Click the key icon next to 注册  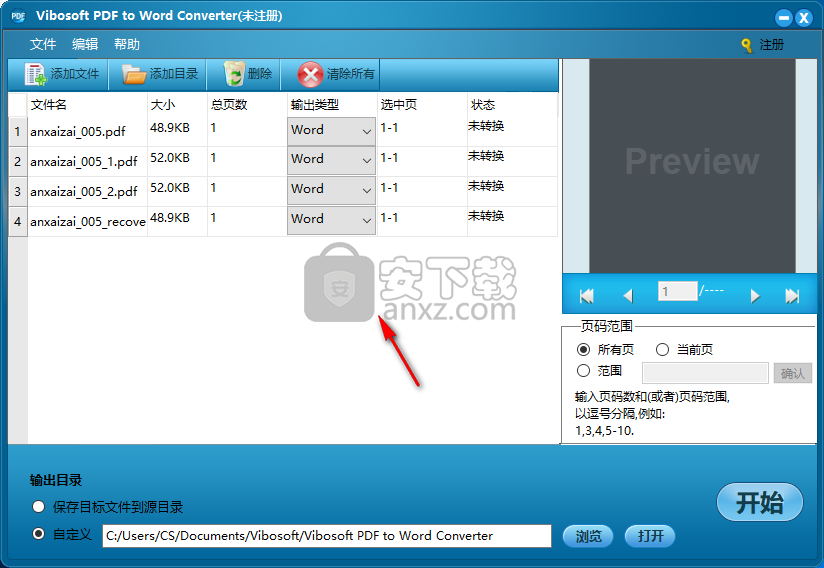[x=746, y=45]
